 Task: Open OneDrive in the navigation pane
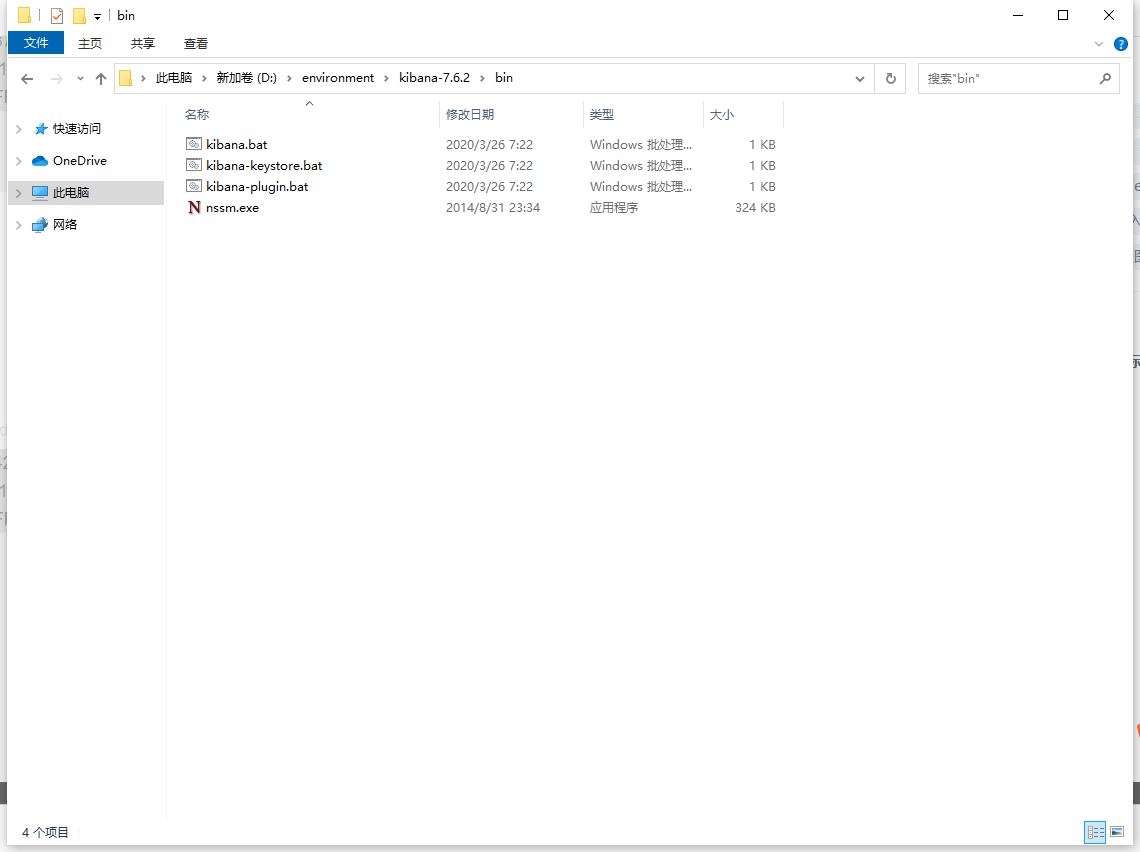(x=80, y=161)
